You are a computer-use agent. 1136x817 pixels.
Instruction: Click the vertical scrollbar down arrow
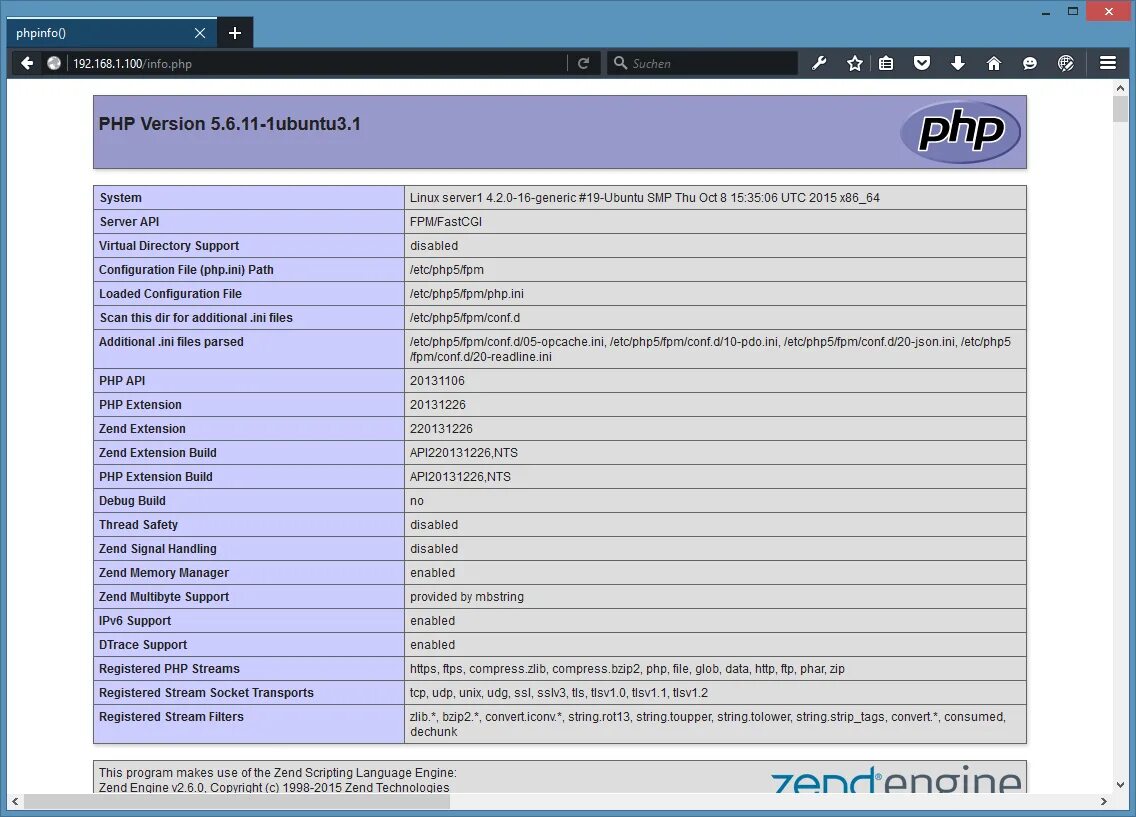click(x=1120, y=784)
